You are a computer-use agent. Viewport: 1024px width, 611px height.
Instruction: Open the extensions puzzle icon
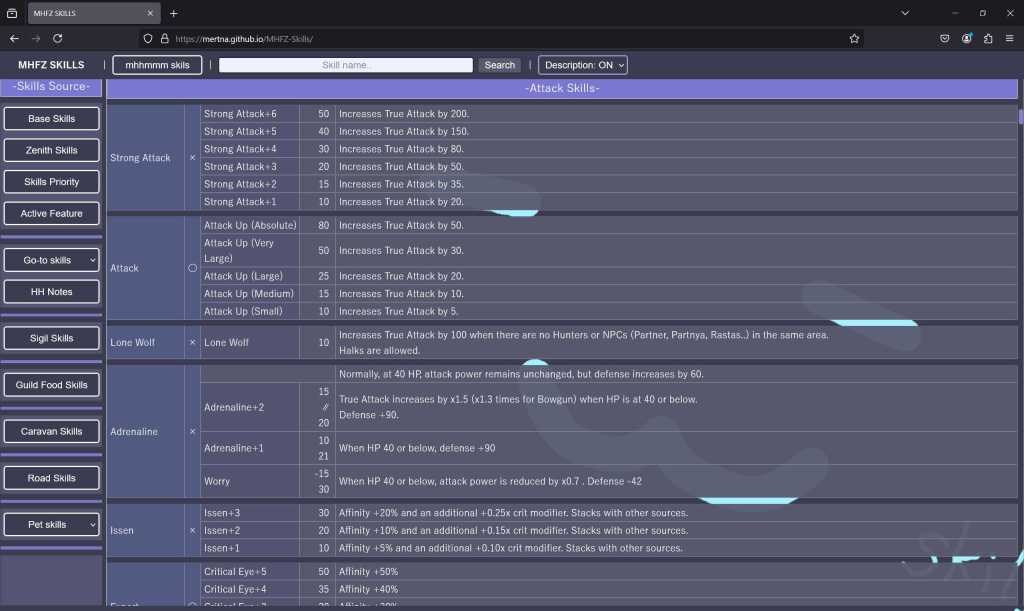(988, 38)
